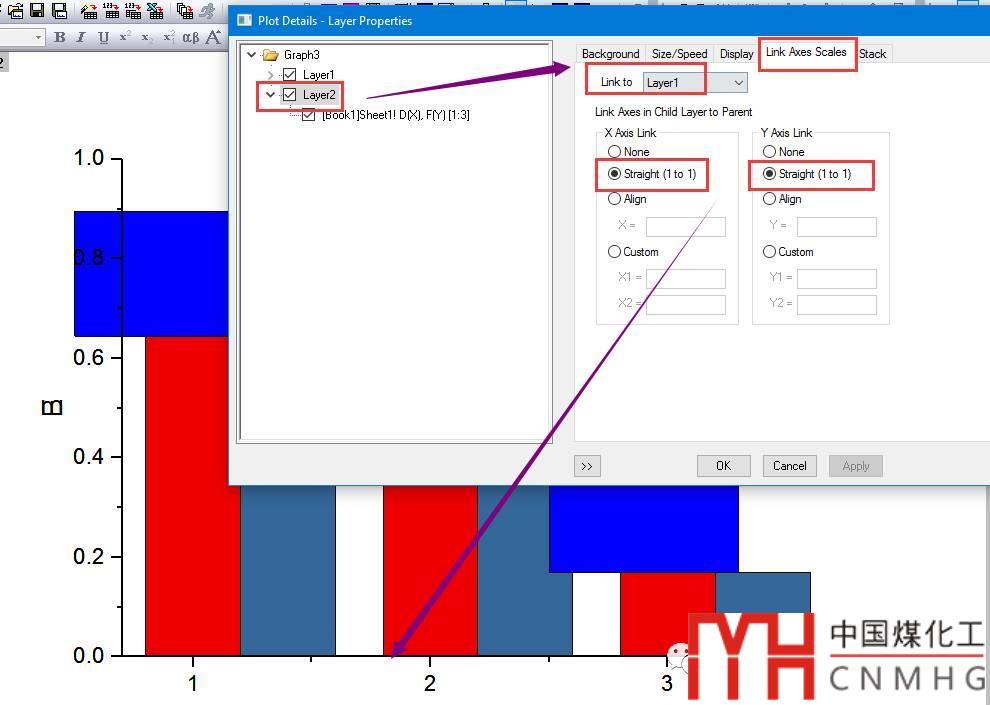Select Custom under Y Axis Link

[769, 252]
